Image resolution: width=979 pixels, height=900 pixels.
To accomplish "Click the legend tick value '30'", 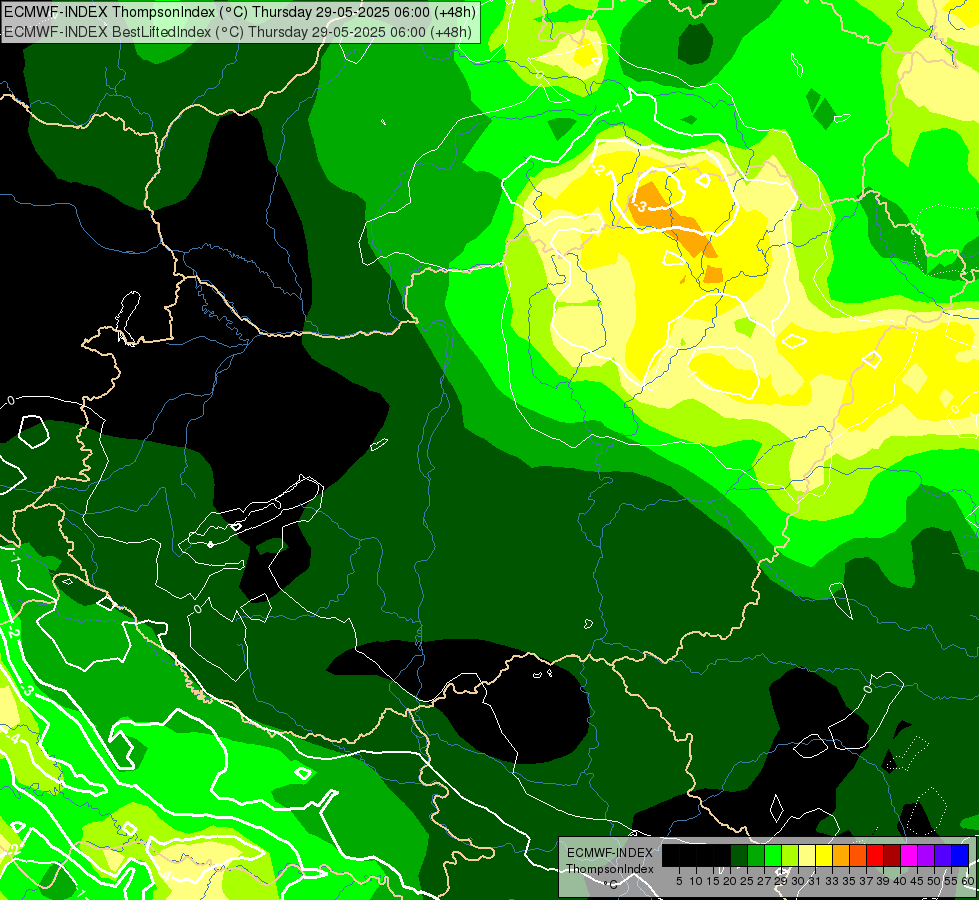I will (798, 881).
